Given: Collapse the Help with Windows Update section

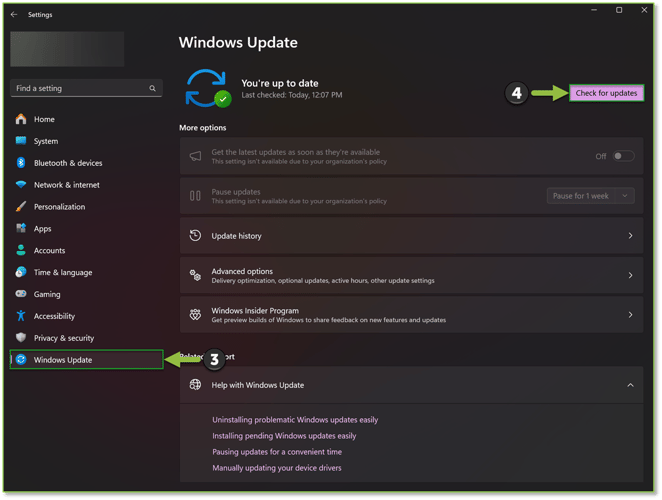Looking at the screenshot, I should point(630,385).
